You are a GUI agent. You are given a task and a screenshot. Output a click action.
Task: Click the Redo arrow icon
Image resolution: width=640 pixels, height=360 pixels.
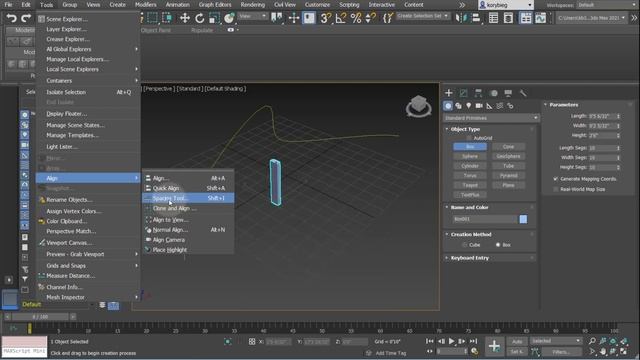[x=26, y=18]
